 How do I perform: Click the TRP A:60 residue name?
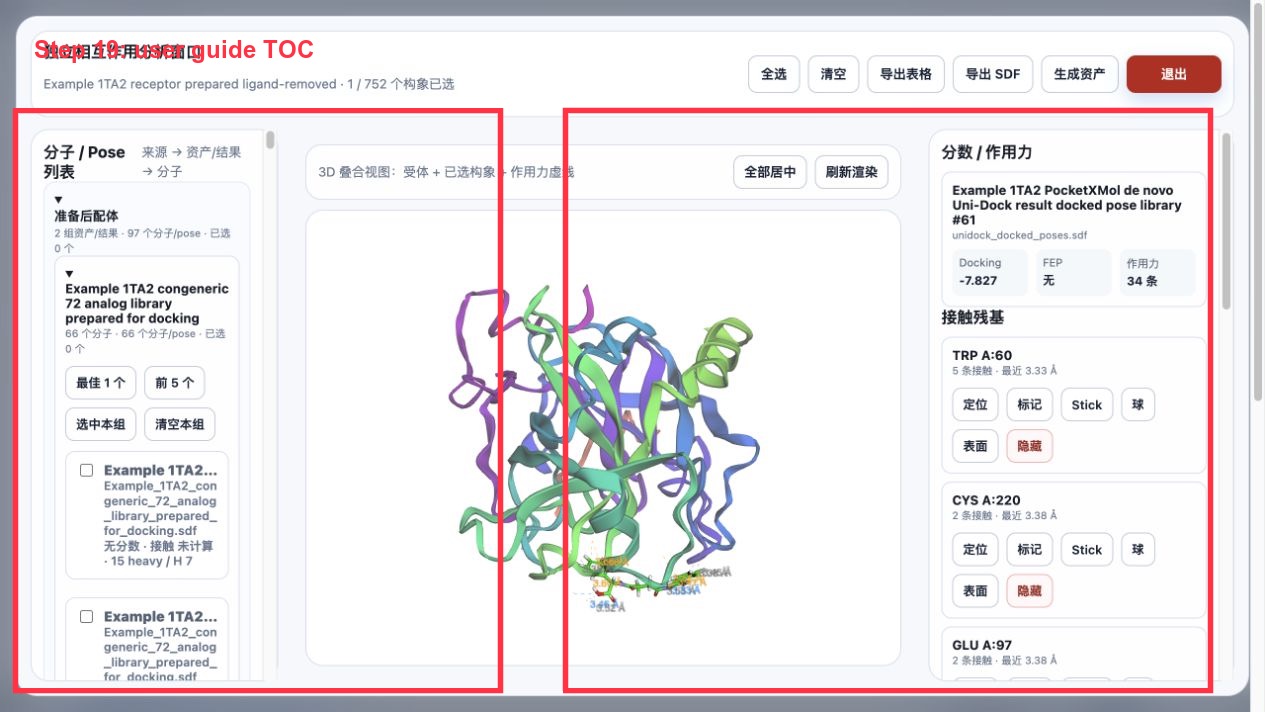(x=982, y=355)
